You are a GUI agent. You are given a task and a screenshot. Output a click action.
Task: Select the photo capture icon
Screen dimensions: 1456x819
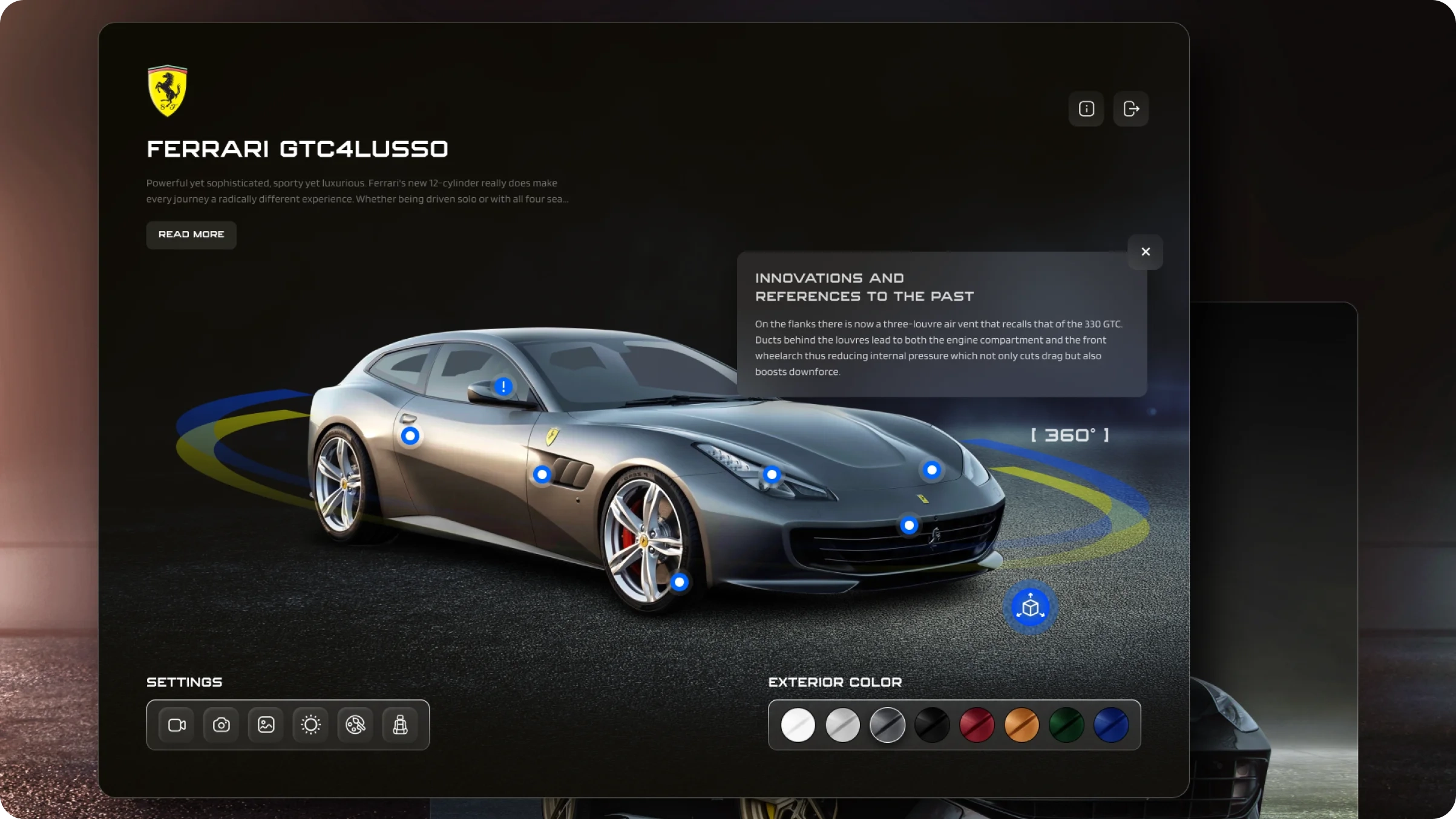pos(221,725)
